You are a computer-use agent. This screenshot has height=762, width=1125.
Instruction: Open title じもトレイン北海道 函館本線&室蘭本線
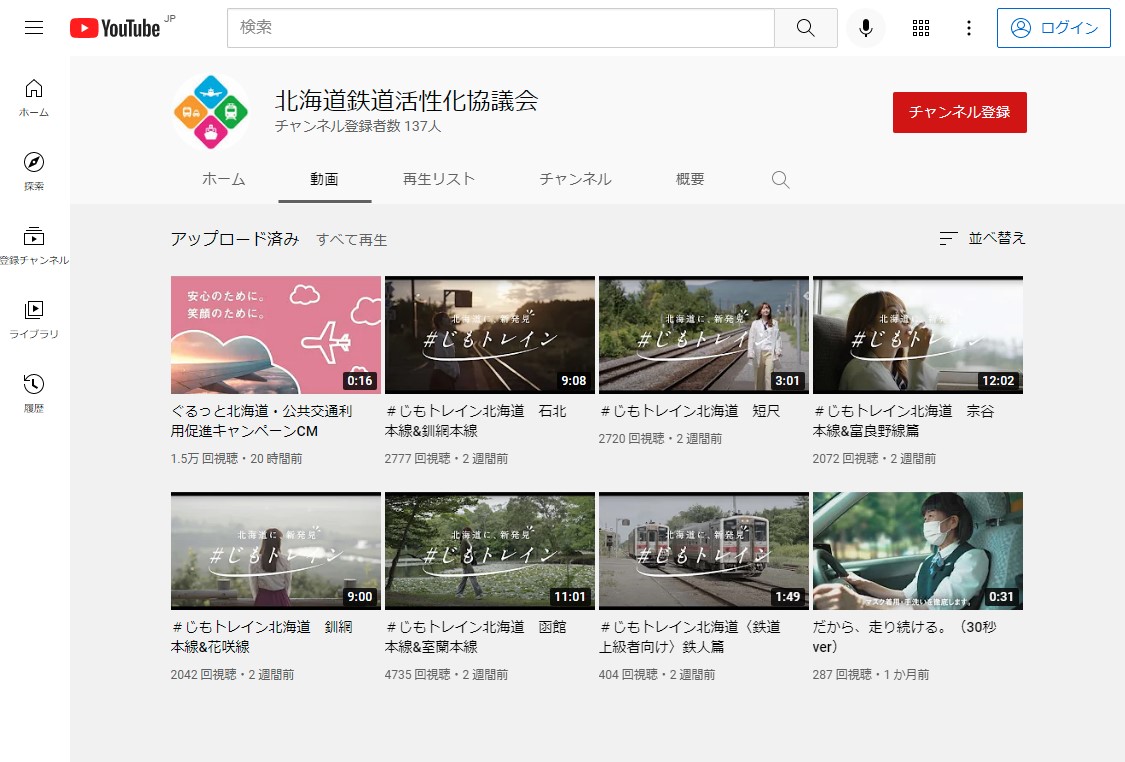475,637
